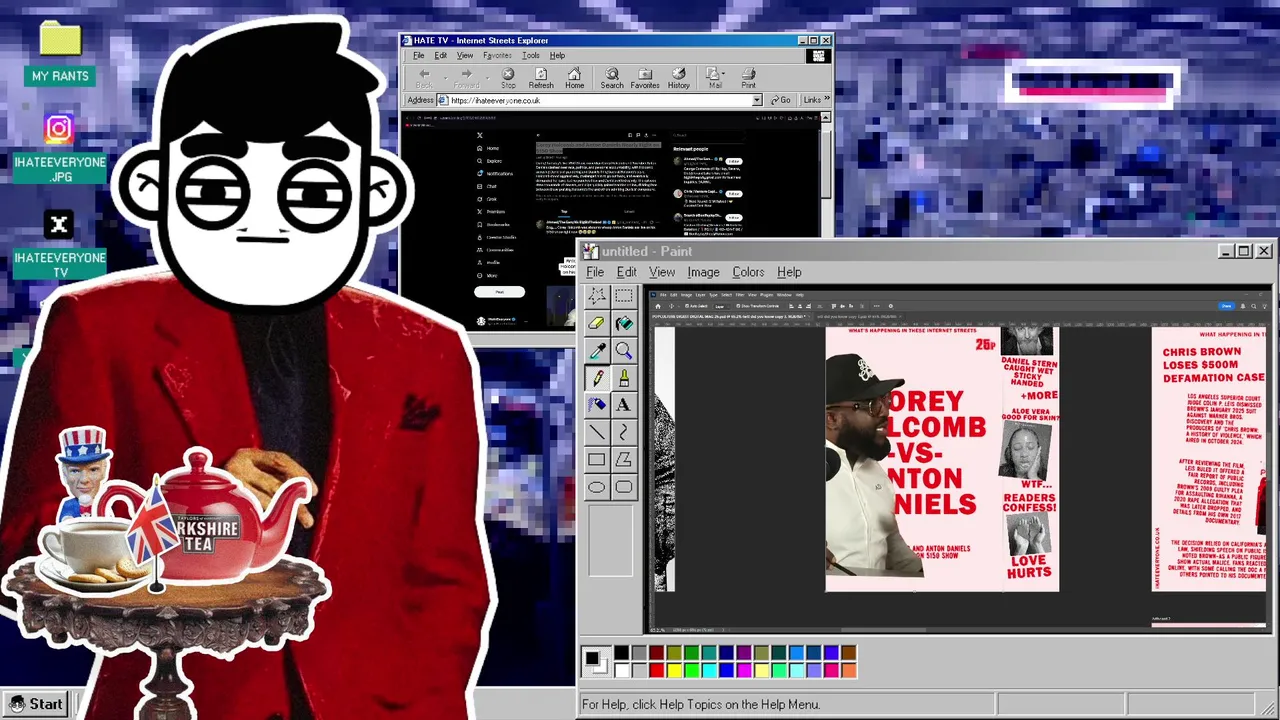
Task: Select the yellow color swatch in palette
Action: click(x=674, y=669)
